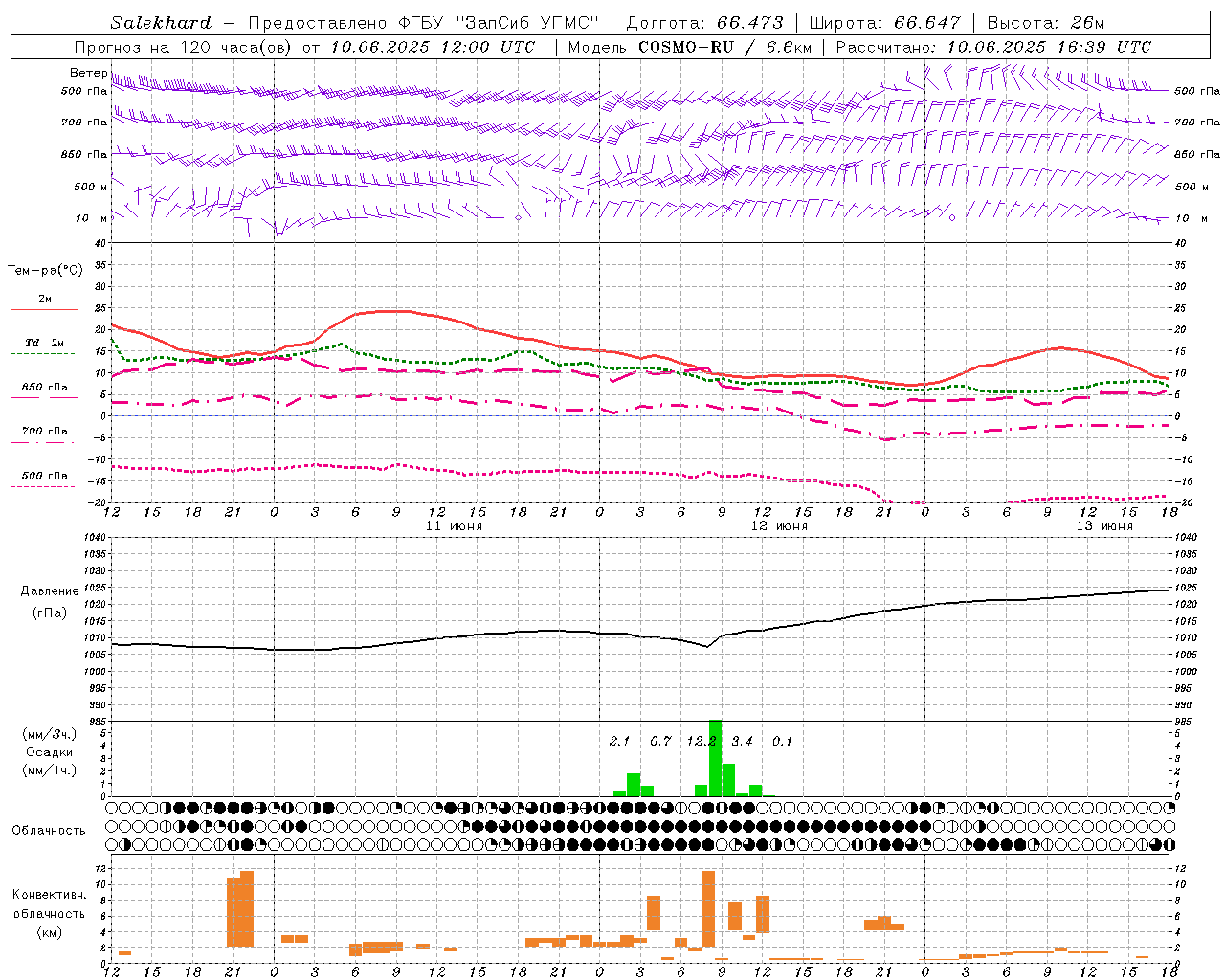Click the "Долгота: 66.473" longitude value
The image size is (1225, 980).
click(704, 23)
